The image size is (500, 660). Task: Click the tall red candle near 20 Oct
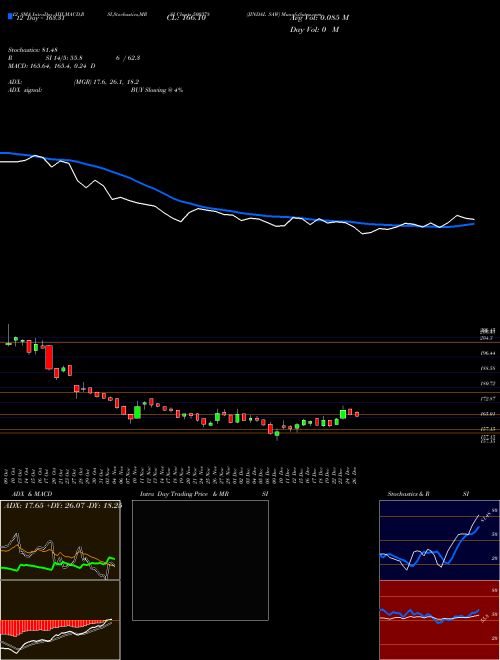coord(49,357)
